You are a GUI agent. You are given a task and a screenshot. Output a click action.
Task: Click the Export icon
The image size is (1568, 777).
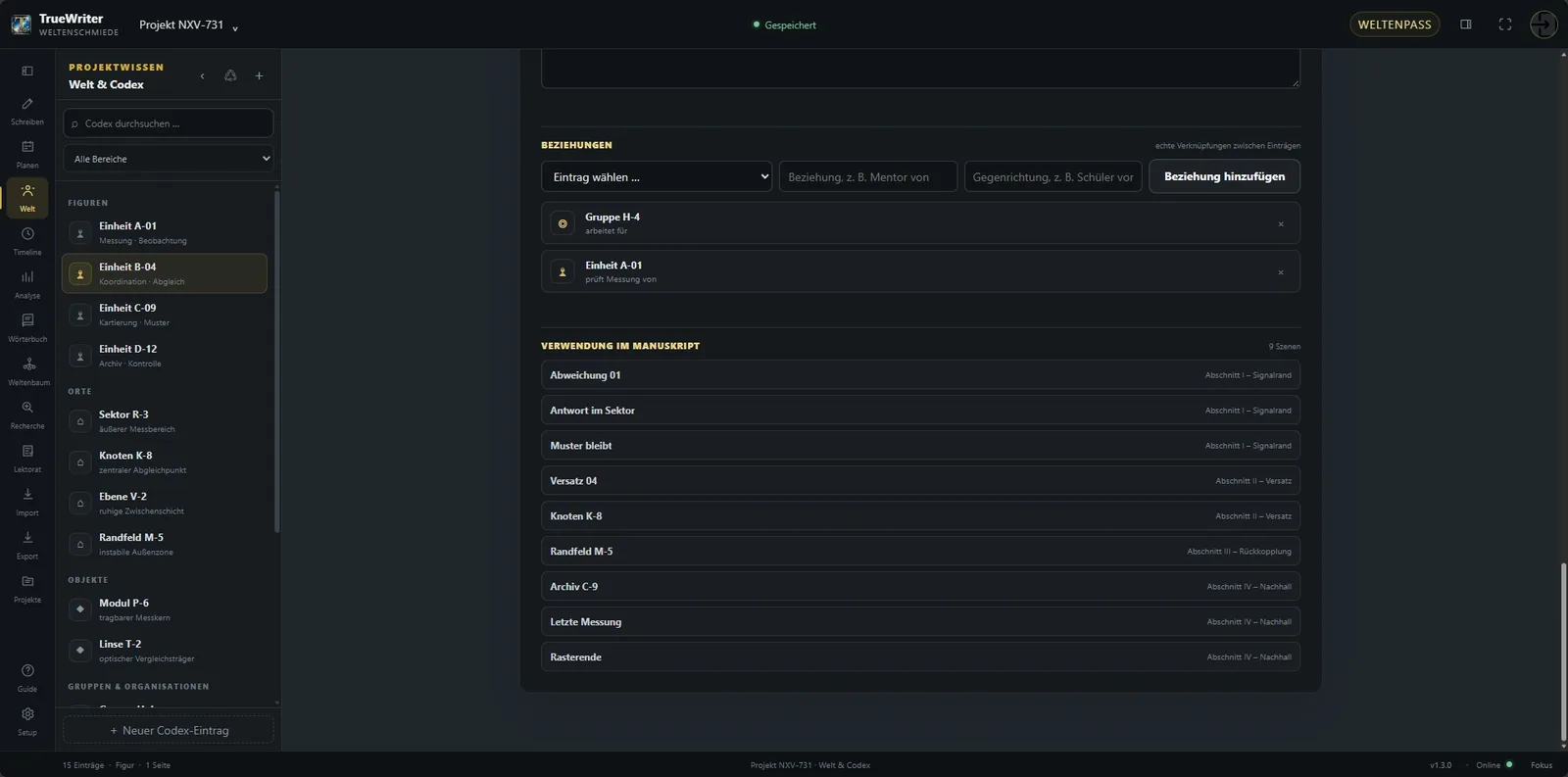27,545
